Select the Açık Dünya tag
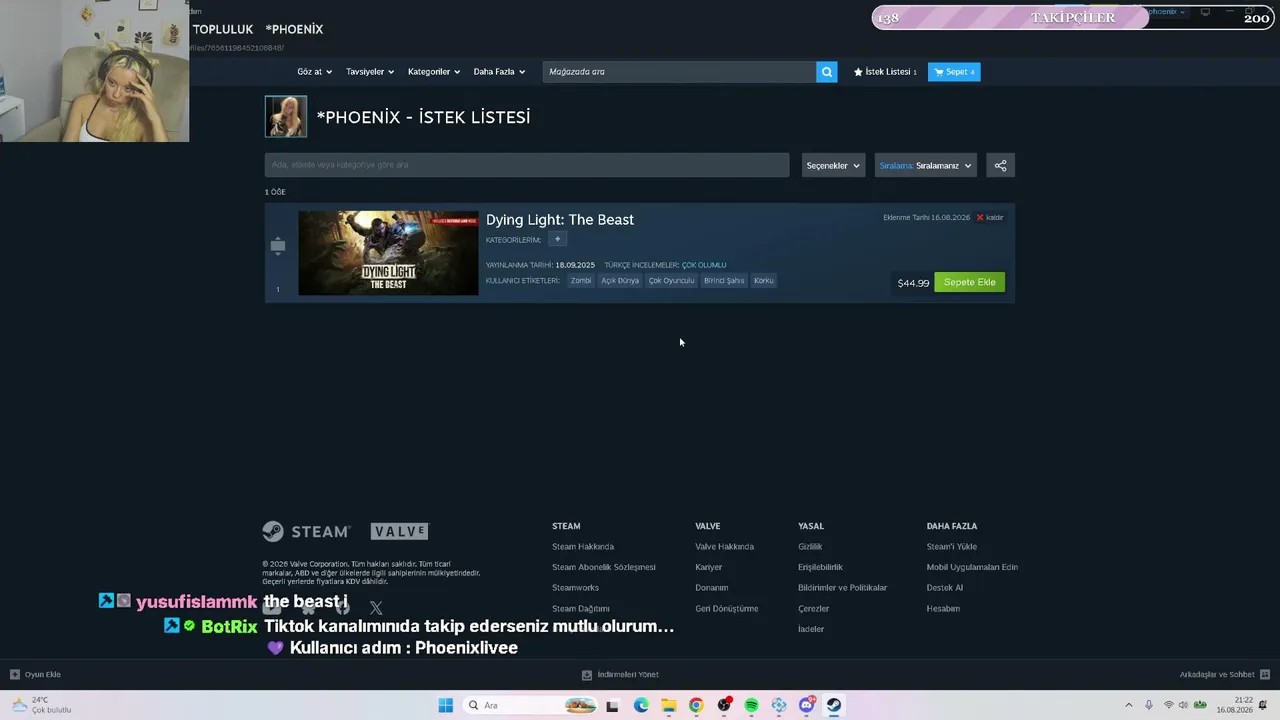Screen dimensions: 1280x720 click(x=620, y=281)
